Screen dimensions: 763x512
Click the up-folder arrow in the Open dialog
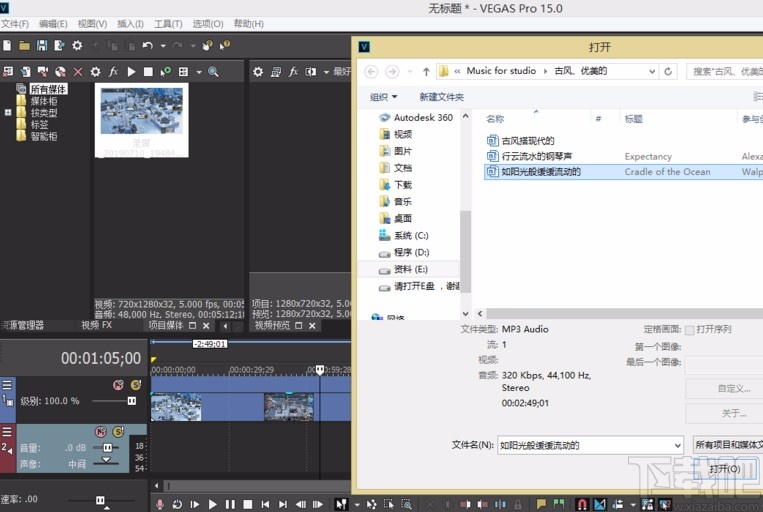click(x=426, y=71)
